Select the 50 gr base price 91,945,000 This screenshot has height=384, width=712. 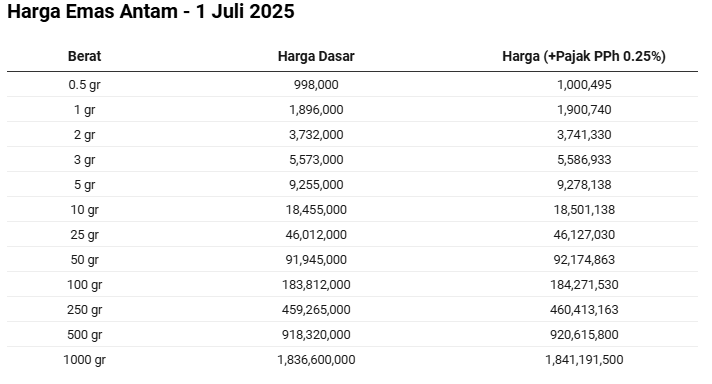pos(316,260)
